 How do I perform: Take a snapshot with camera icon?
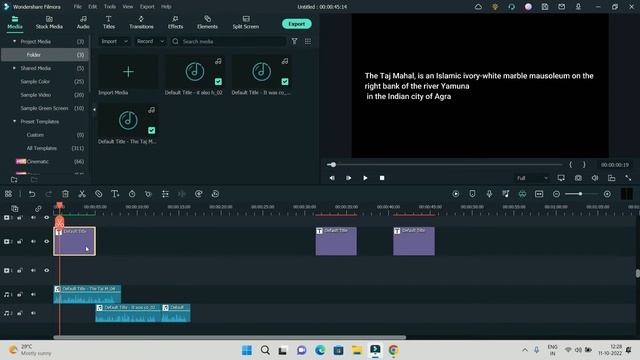[x=578, y=178]
